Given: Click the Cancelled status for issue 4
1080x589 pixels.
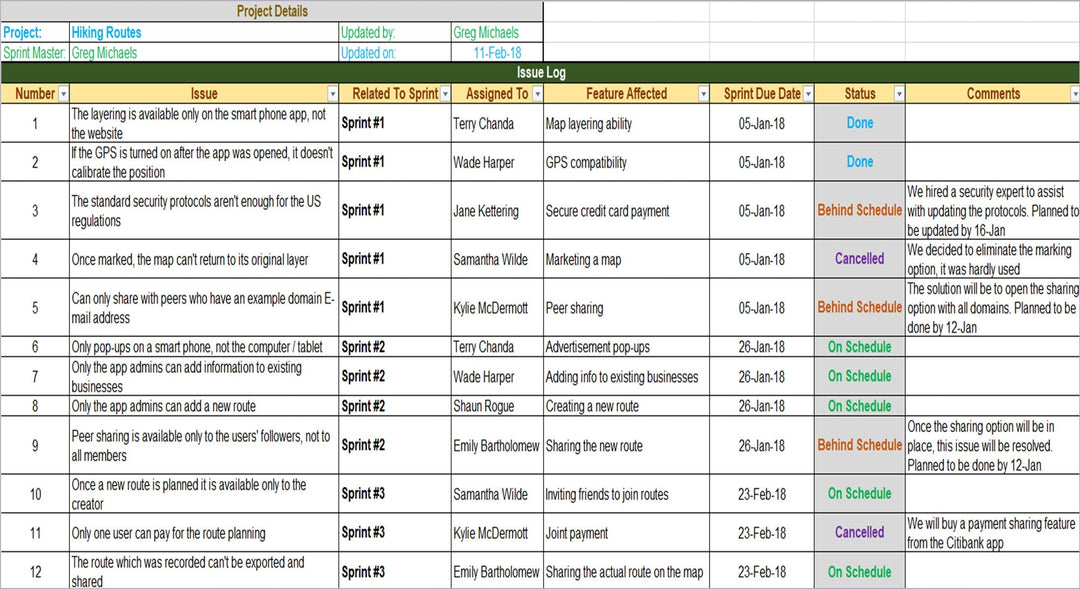Looking at the screenshot, I should [859, 259].
